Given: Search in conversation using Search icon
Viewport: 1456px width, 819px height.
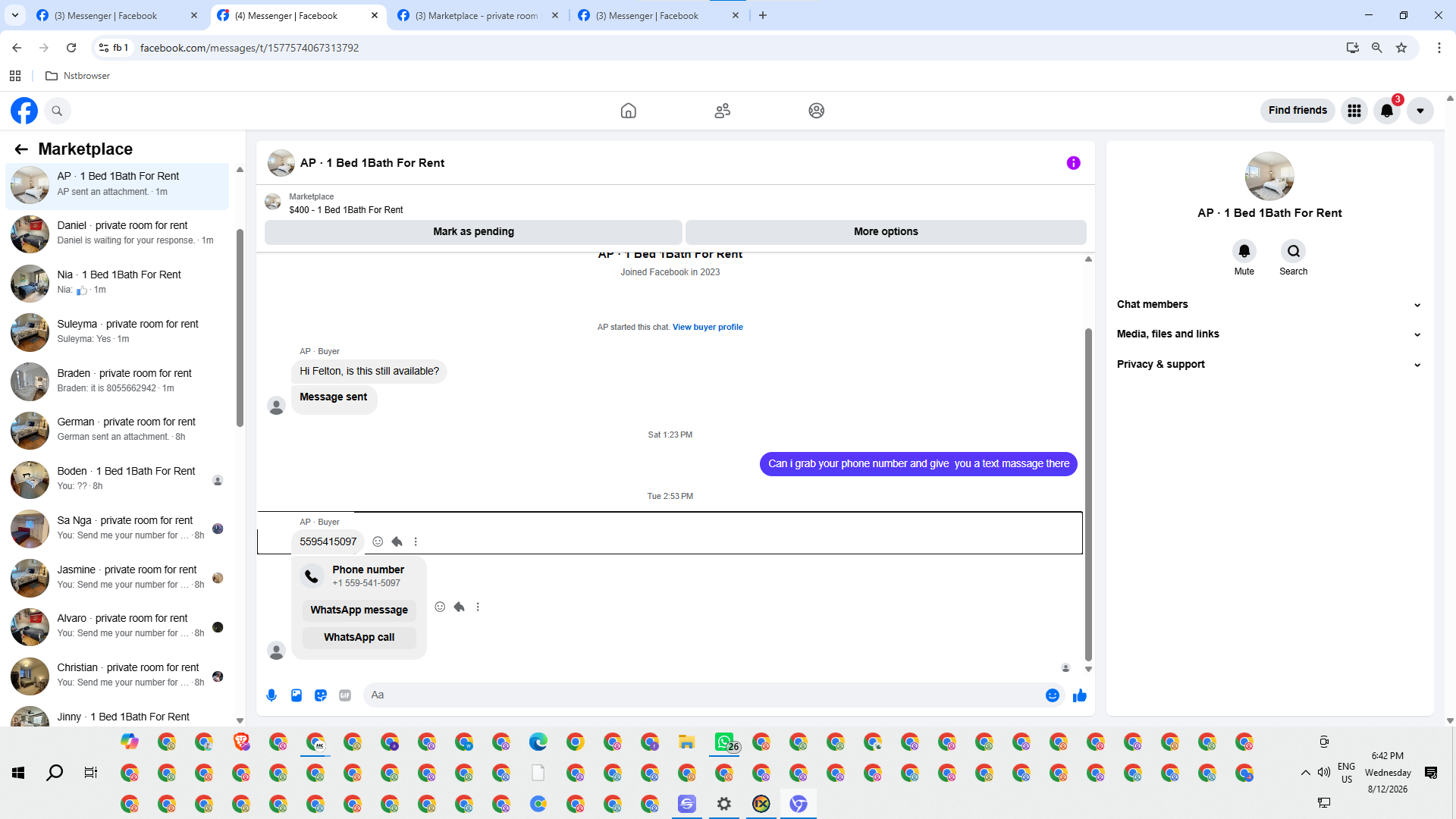Looking at the screenshot, I should coord(1294,251).
